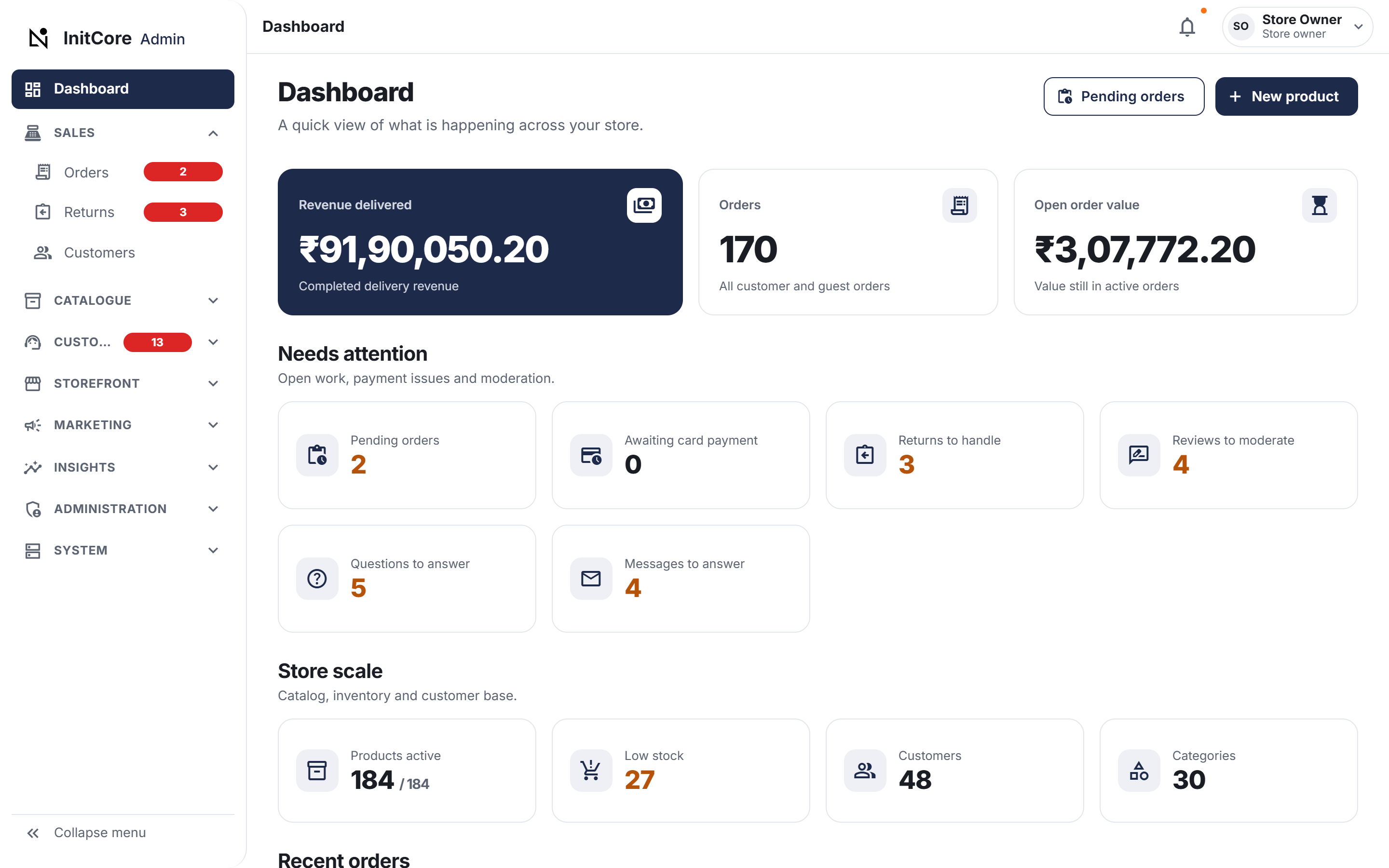Click the ₹3,07,772.20 open order value
This screenshot has height=868, width=1389.
click(x=1144, y=250)
